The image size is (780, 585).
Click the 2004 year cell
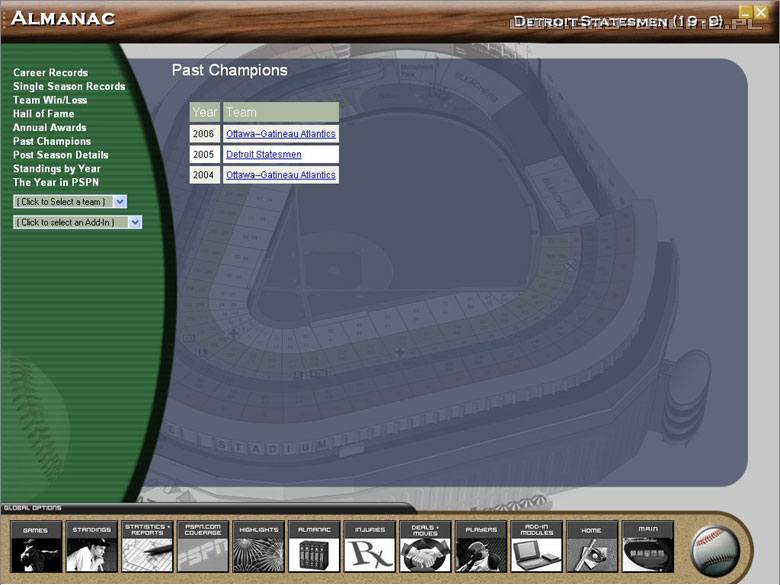[204, 175]
